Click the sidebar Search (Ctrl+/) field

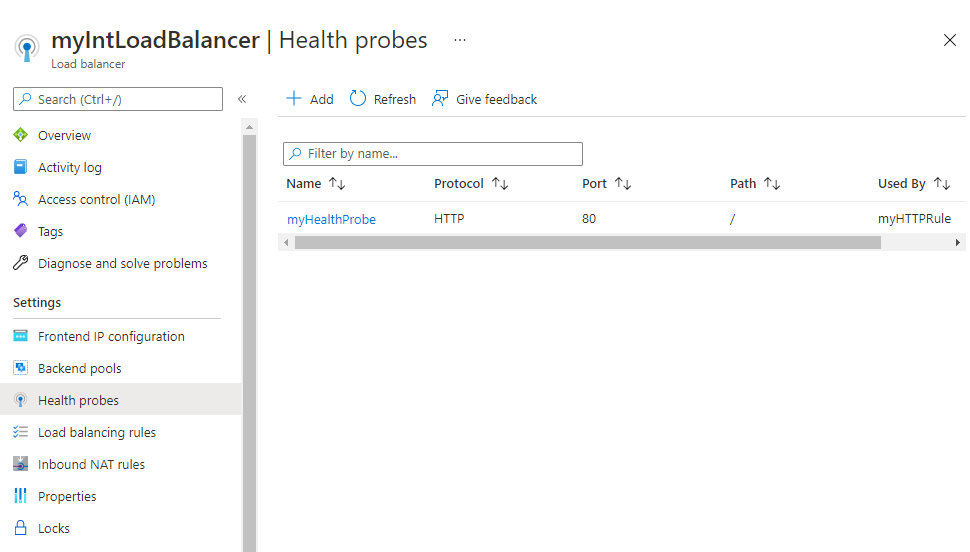pyautogui.click(x=118, y=99)
